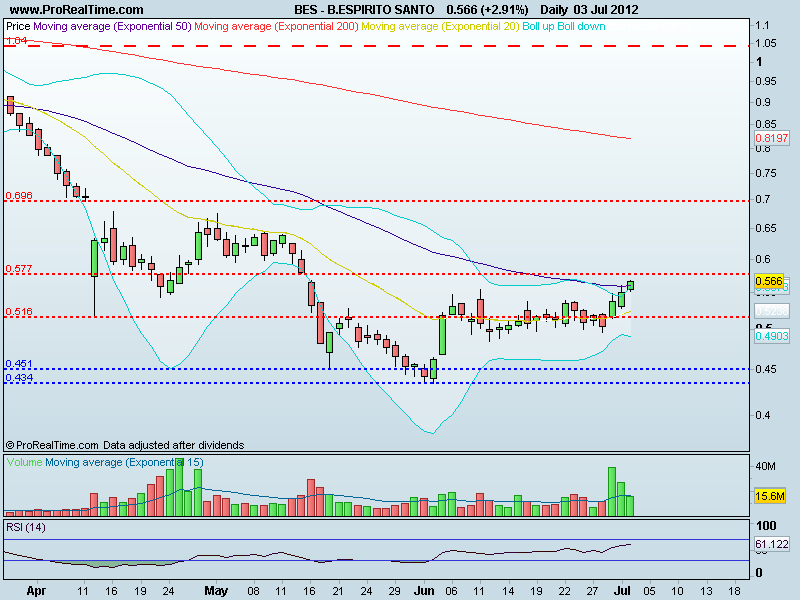Click the '03 Jul 2012' date in the header
This screenshot has width=800, height=600.
pyautogui.click(x=606, y=10)
